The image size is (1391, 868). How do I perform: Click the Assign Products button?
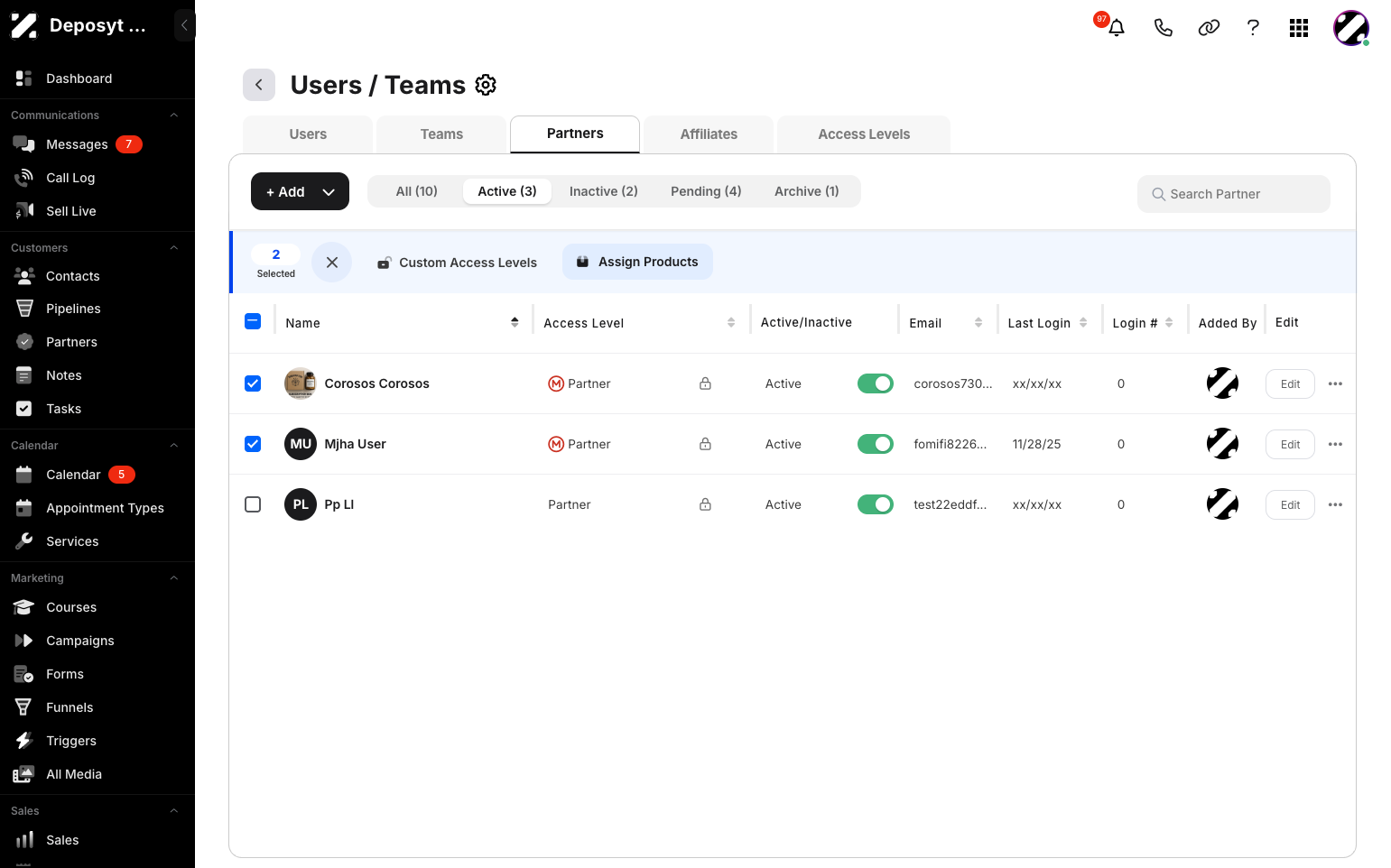point(637,262)
